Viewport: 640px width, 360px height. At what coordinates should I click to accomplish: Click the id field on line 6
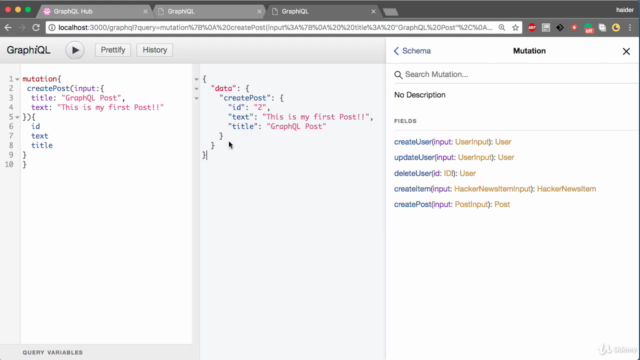click(x=36, y=127)
